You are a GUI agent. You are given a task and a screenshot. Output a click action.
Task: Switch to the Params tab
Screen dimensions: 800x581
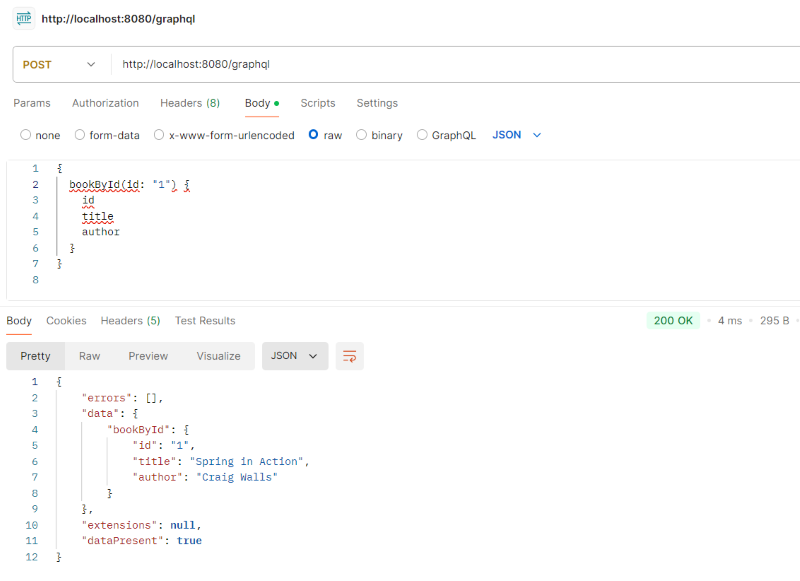(x=32, y=103)
